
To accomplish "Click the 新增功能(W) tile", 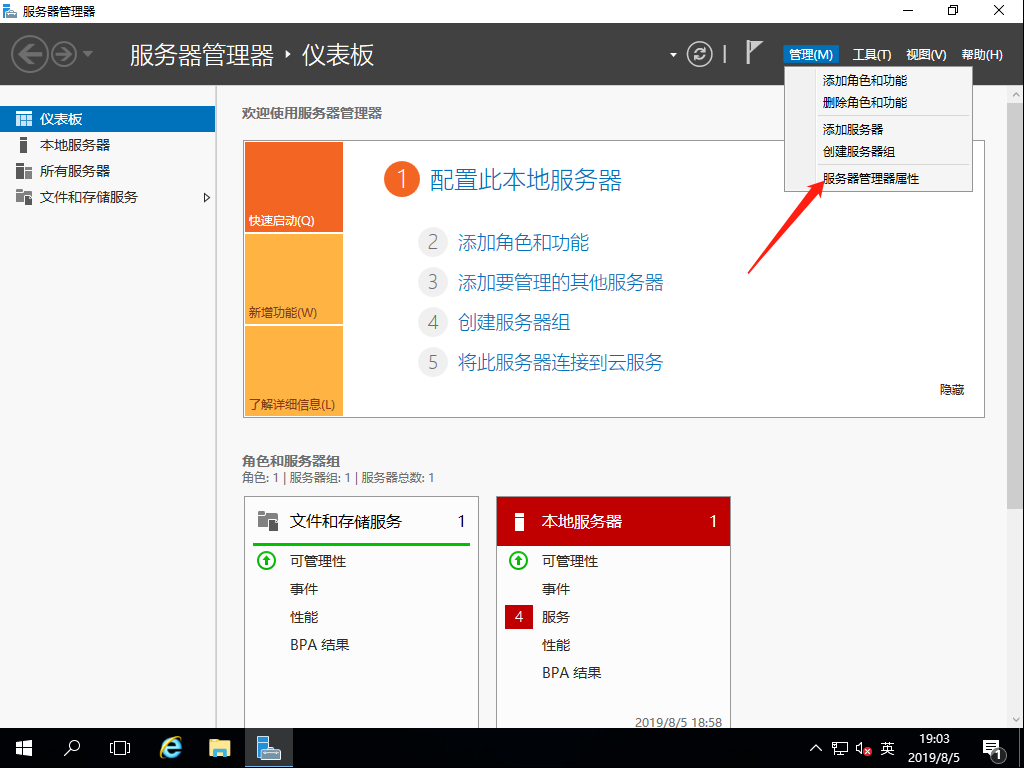I will tap(294, 279).
